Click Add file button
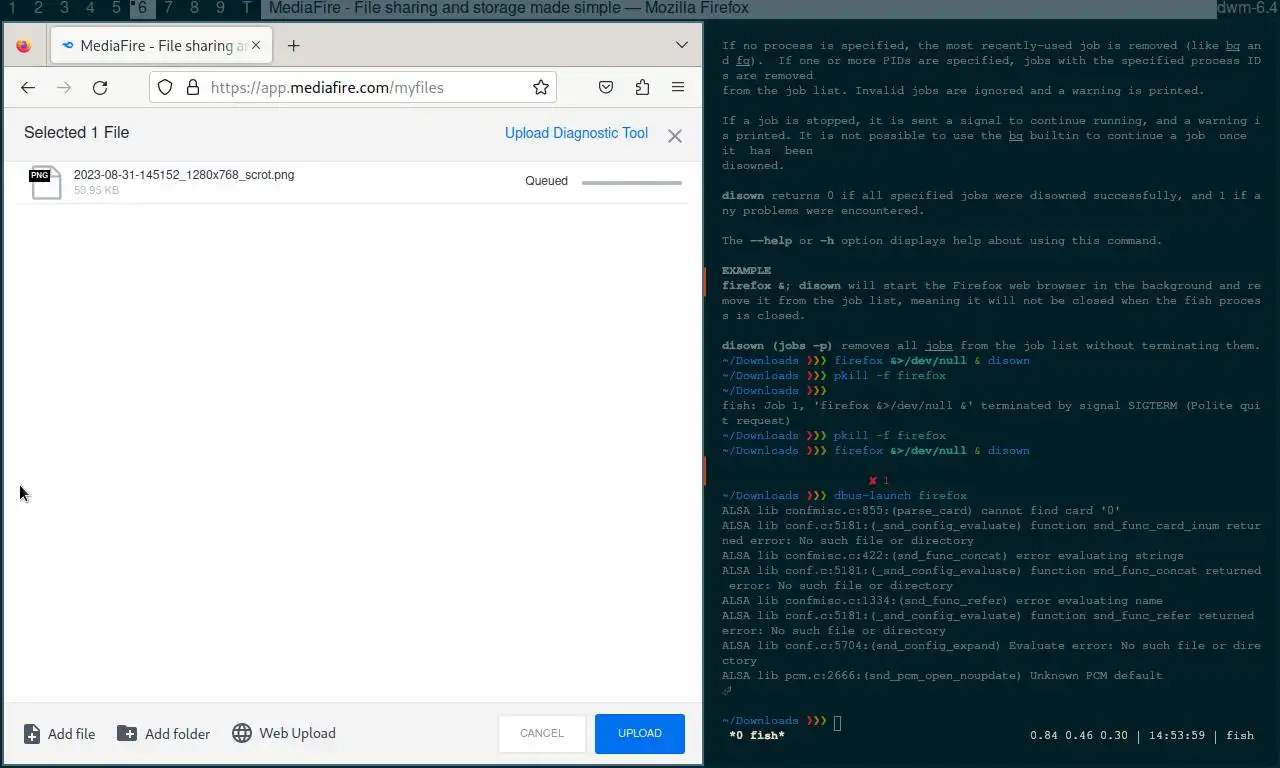The width and height of the screenshot is (1280, 768). pyautogui.click(x=59, y=734)
